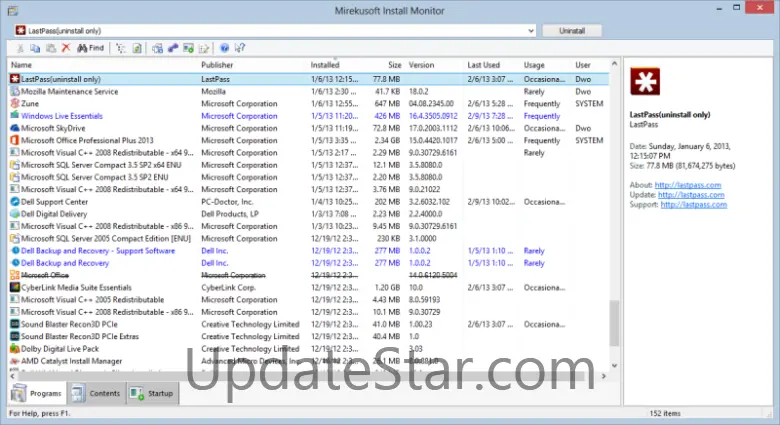The height and width of the screenshot is (425, 780).
Task: Click version 16.4.3505.0912 cell
Action: click(x=433, y=116)
